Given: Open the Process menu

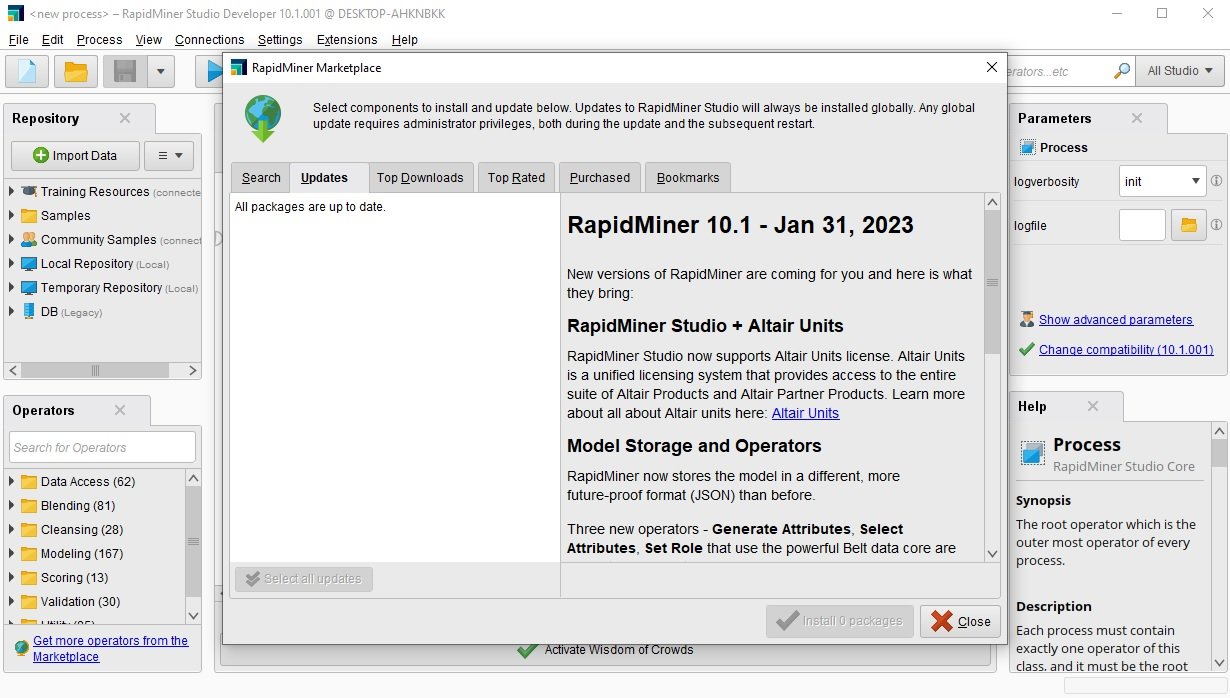Looking at the screenshot, I should point(99,39).
